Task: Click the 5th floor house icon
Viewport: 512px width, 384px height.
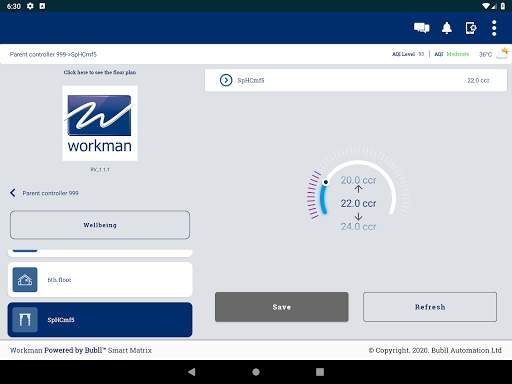Action: pos(25,280)
